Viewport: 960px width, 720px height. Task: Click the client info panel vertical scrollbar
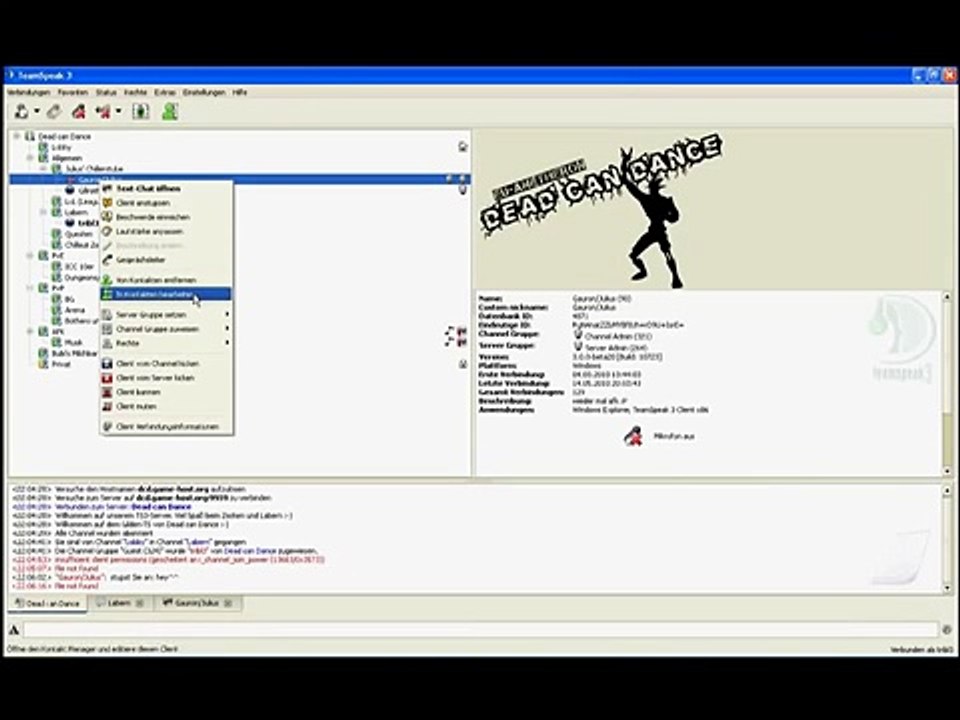coord(947,384)
